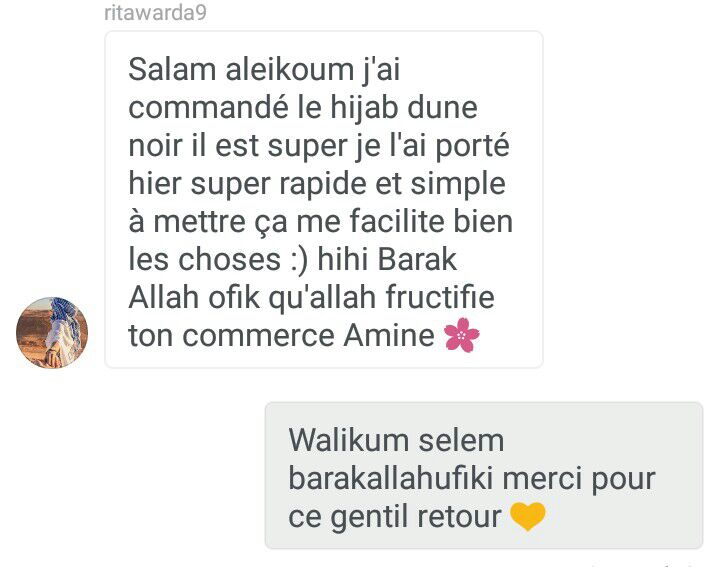Click the word "commandé" in the message
This screenshot has height=567, width=720.
208,107
